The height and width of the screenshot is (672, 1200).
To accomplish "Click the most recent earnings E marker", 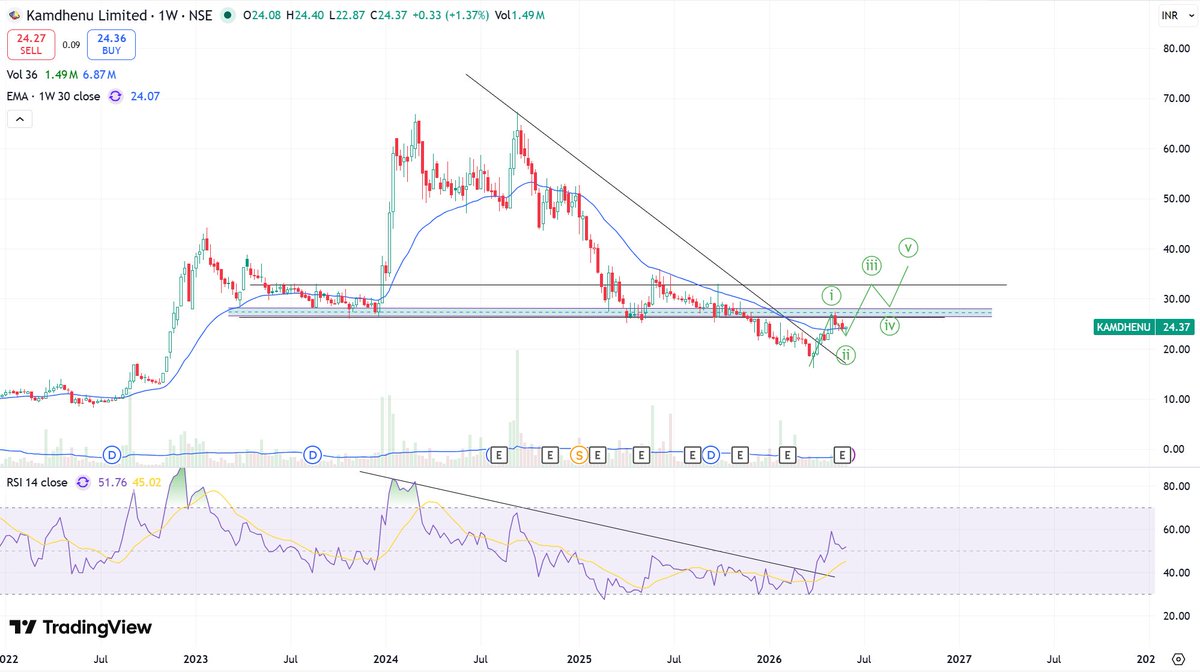I will pyautogui.click(x=843, y=455).
